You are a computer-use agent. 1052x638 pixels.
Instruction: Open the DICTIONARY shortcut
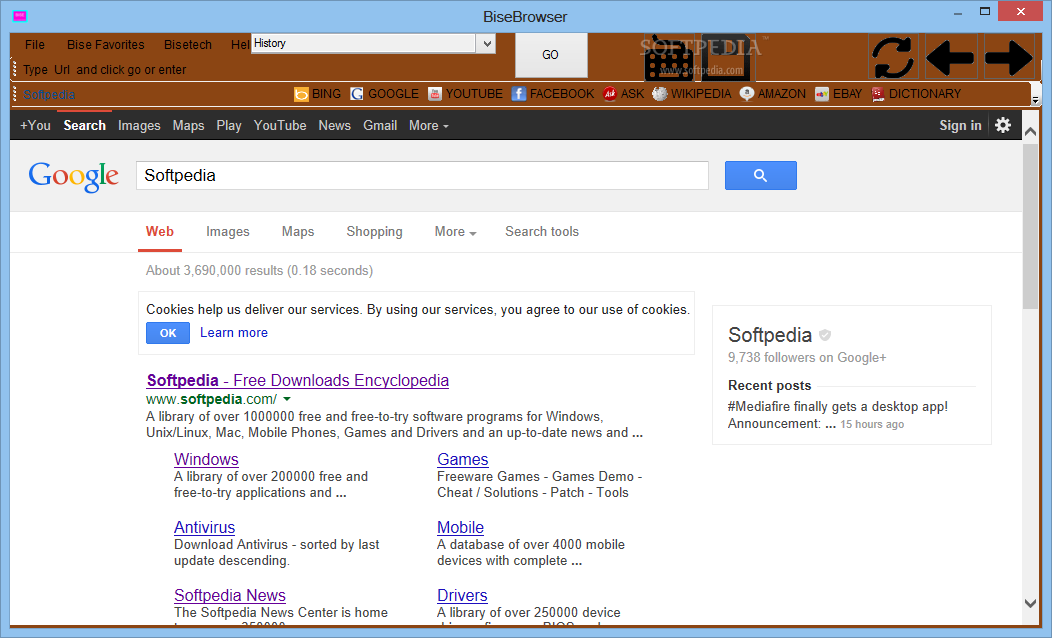pyautogui.click(x=916, y=94)
